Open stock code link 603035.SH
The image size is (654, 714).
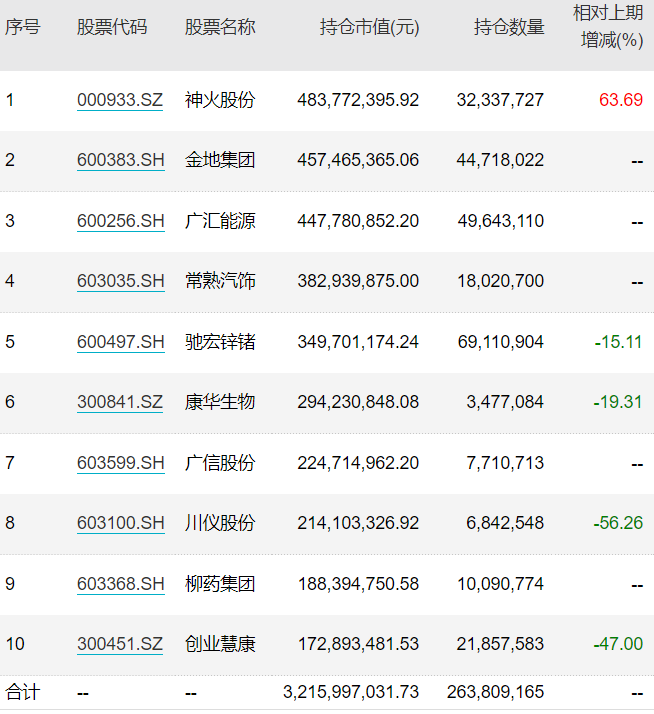point(121,281)
